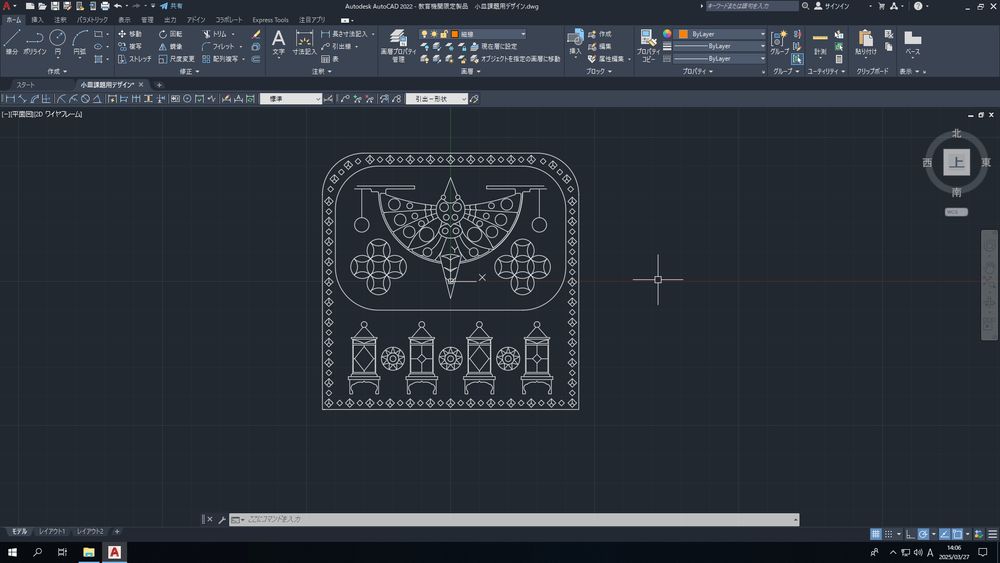The width and height of the screenshot is (1000, 563).
Task: Open the レイアウト1 layout tab
Action: click(x=52, y=531)
